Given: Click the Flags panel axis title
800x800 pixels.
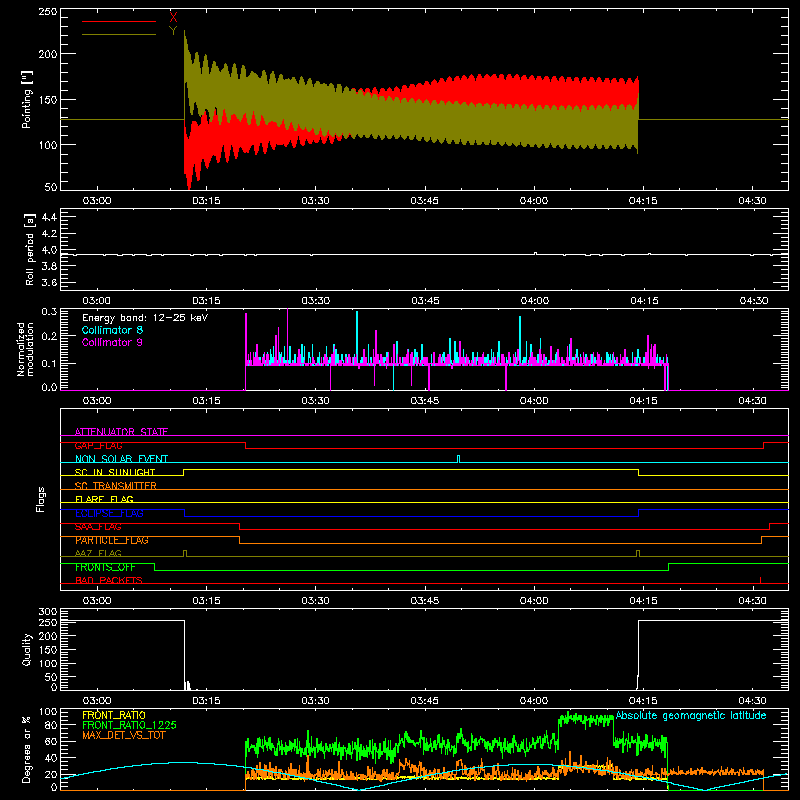Looking at the screenshot, I should click(41, 499).
